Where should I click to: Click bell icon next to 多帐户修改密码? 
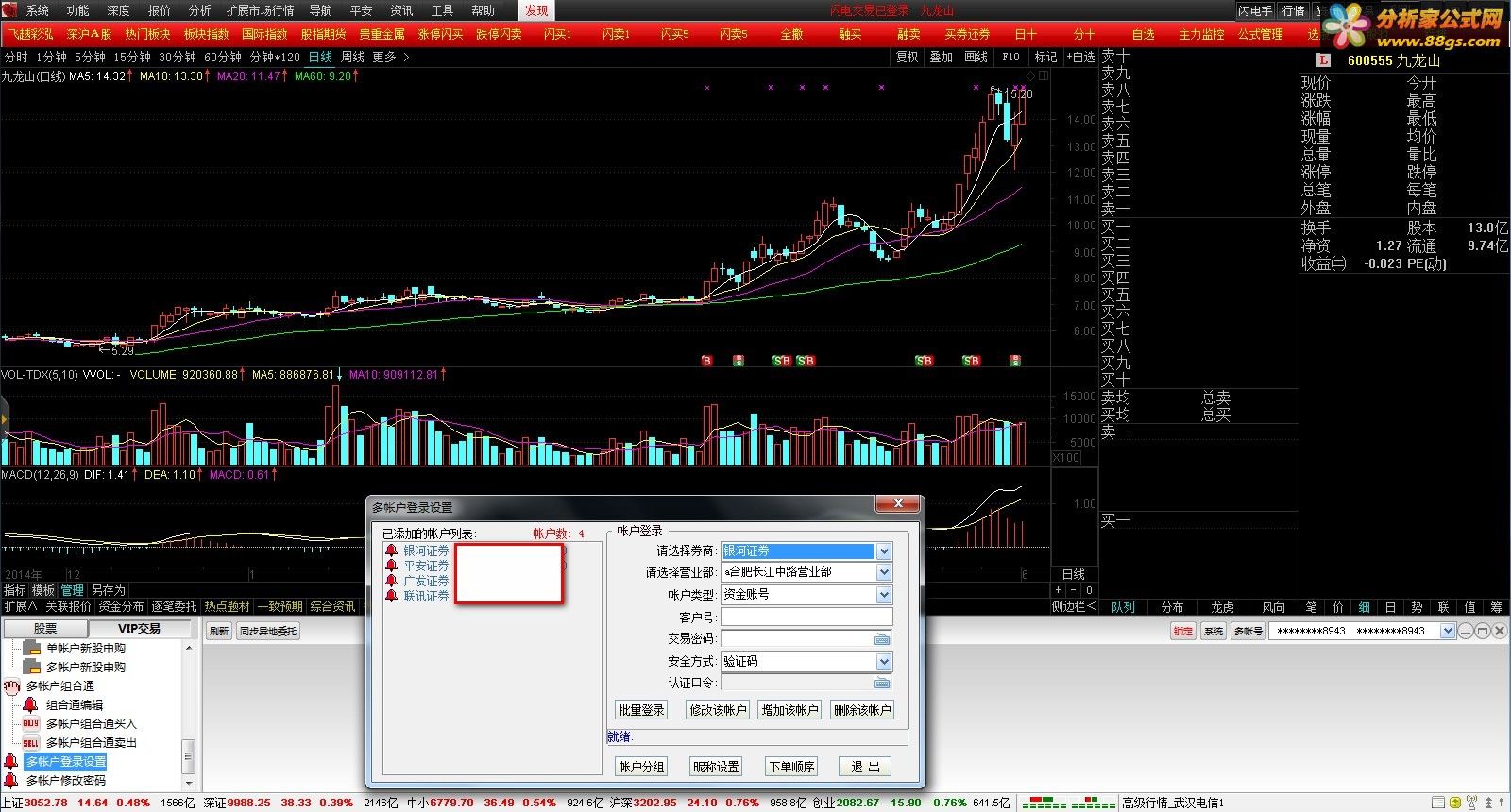11,780
